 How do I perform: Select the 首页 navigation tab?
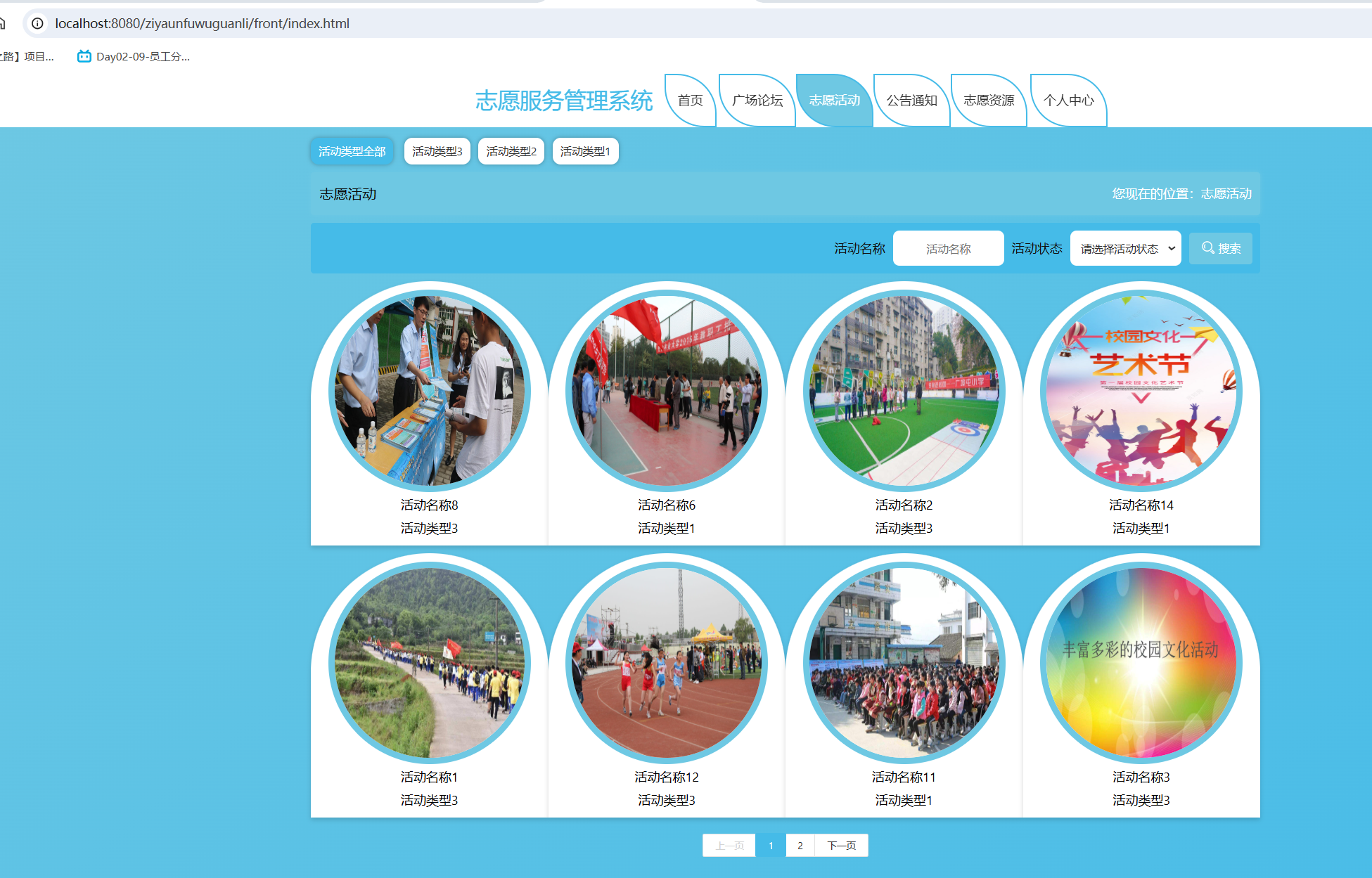click(690, 101)
